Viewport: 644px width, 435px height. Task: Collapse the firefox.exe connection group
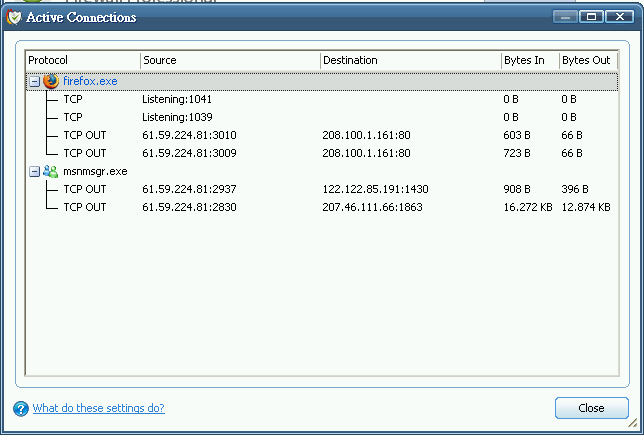click(34, 81)
